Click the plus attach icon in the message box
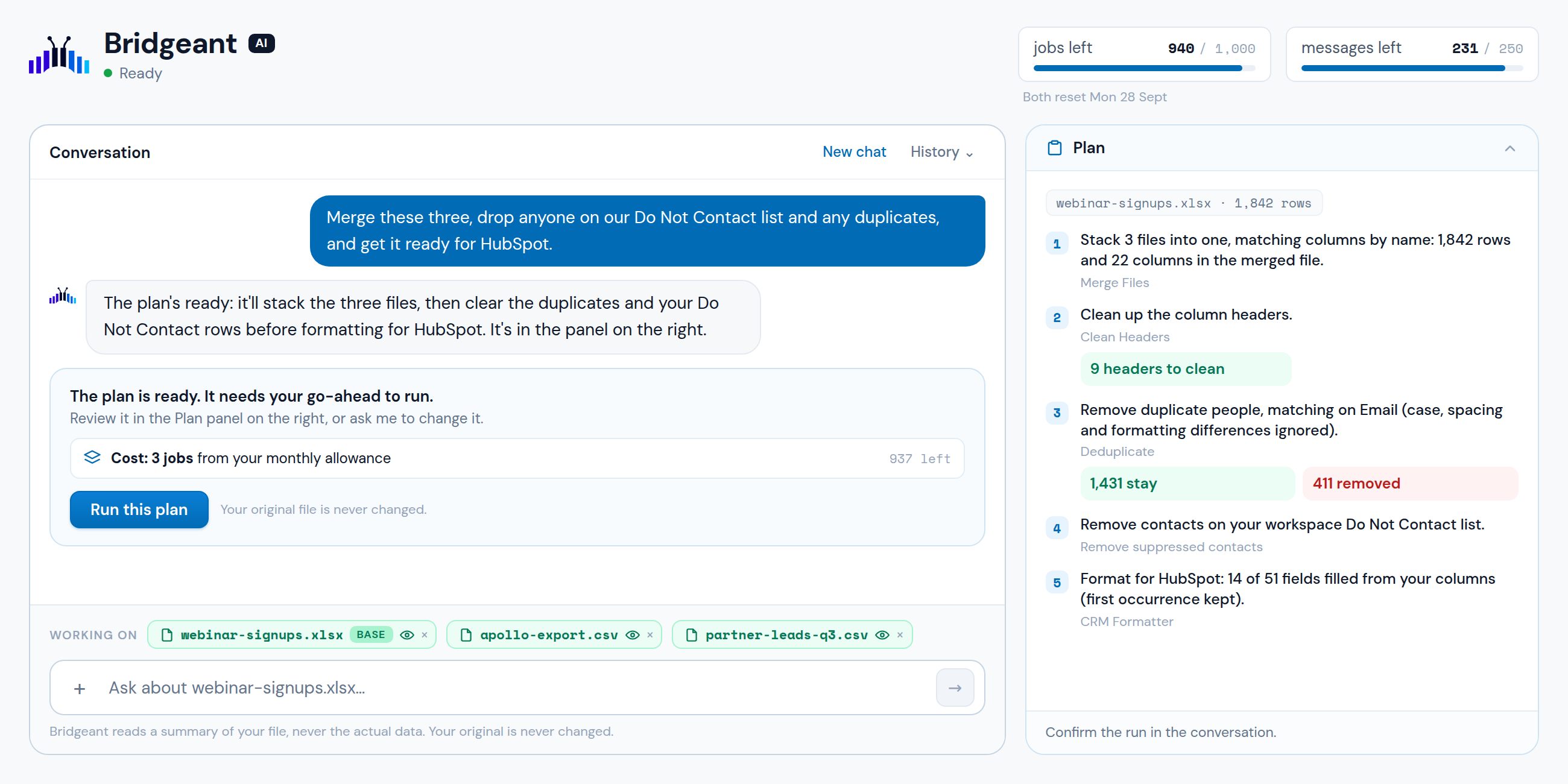The image size is (1568, 784). [x=80, y=689]
